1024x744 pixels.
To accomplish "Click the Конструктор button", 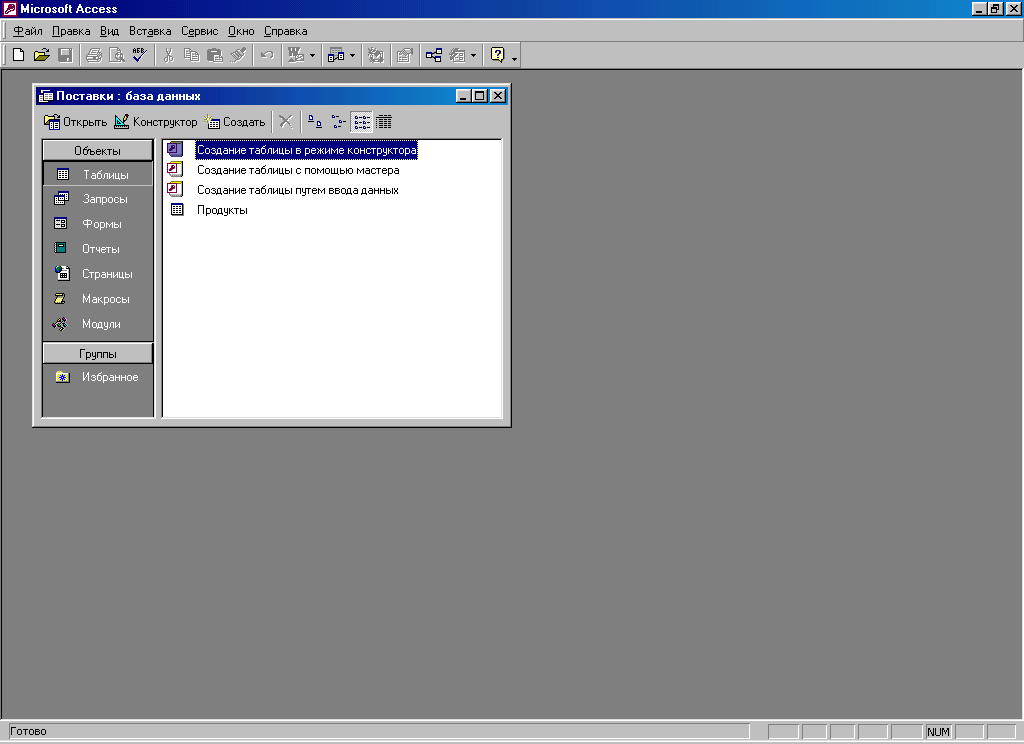I will [155, 122].
